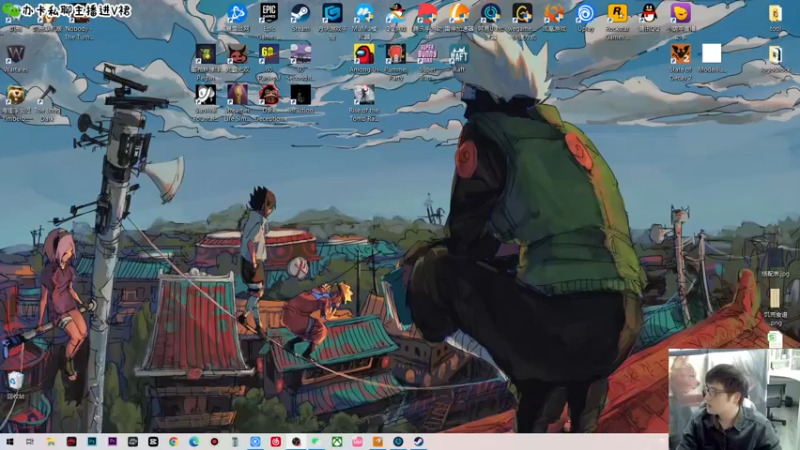This screenshot has height=450, width=800.
Task: Open the QQ Game pirate penguin shortcut
Action: [395, 14]
